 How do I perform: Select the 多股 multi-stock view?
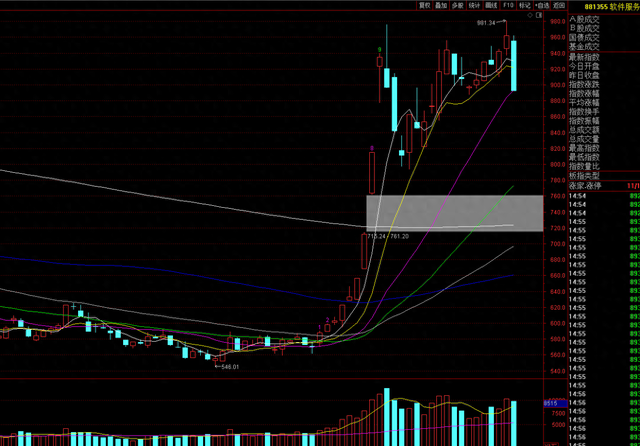458,5
